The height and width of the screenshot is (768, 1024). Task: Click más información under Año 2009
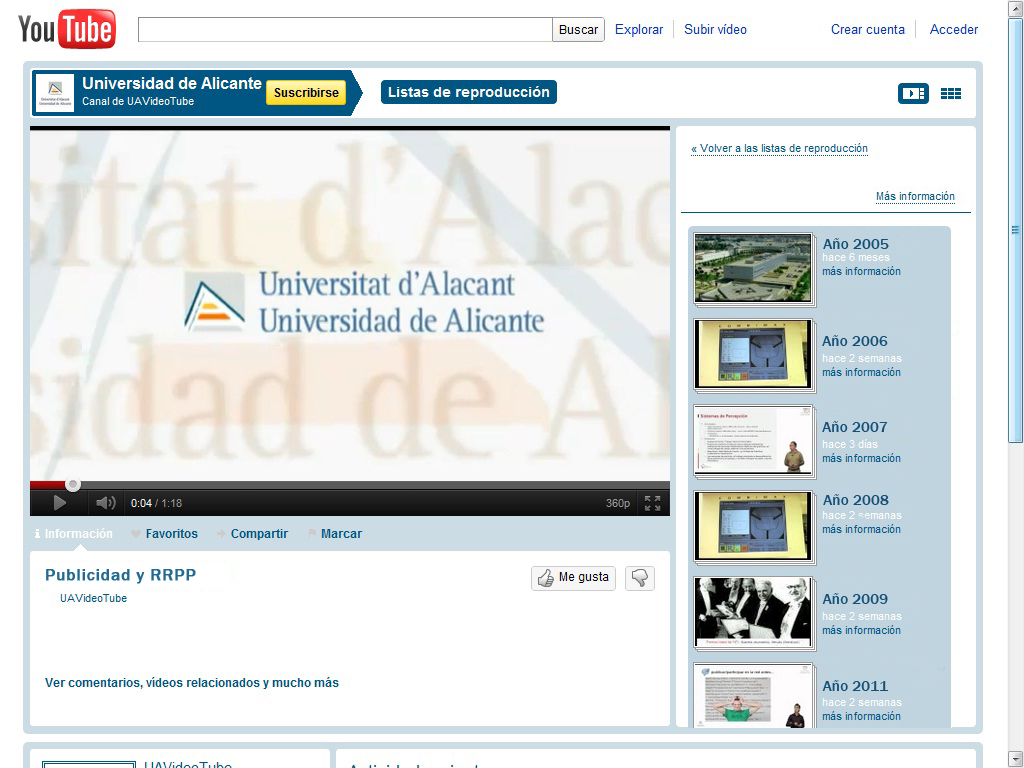tap(861, 630)
